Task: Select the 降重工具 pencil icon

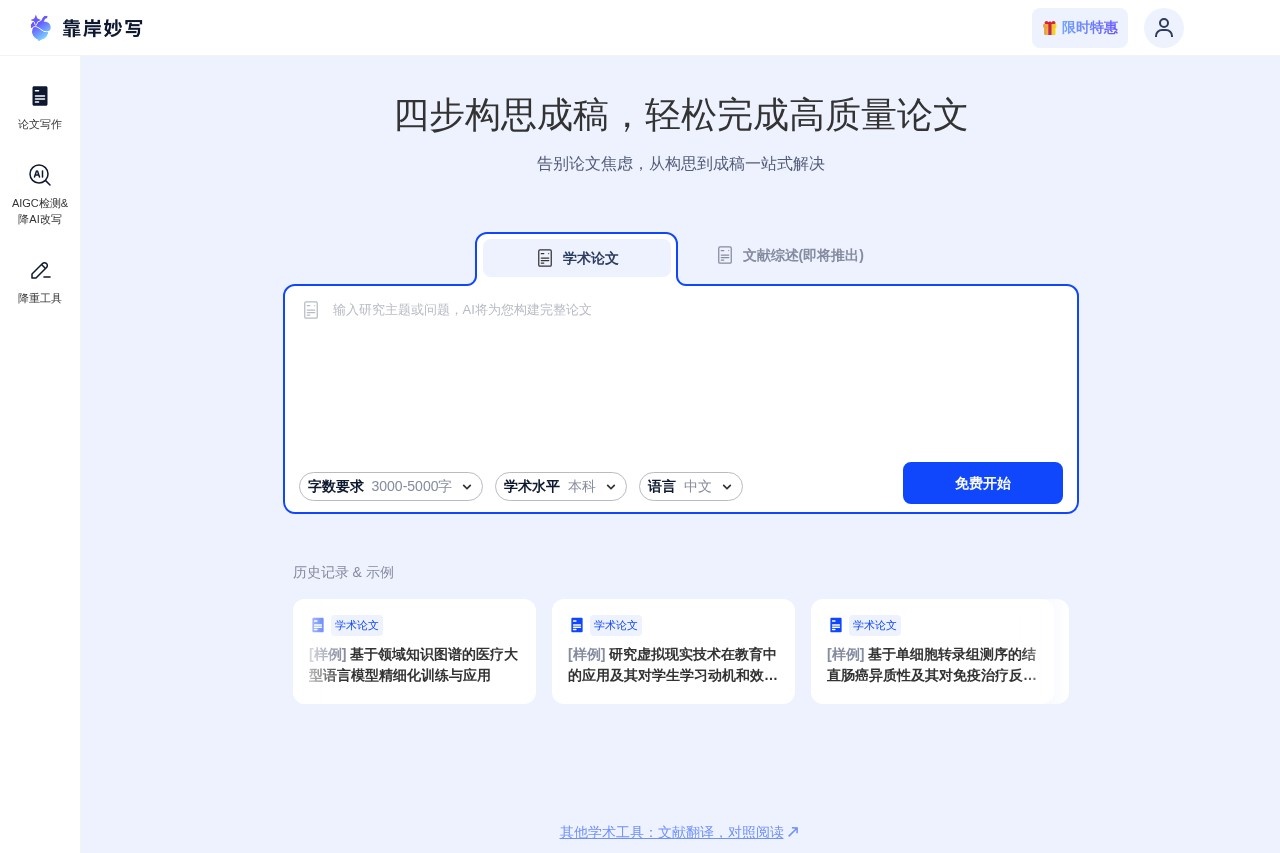Action: pos(40,271)
